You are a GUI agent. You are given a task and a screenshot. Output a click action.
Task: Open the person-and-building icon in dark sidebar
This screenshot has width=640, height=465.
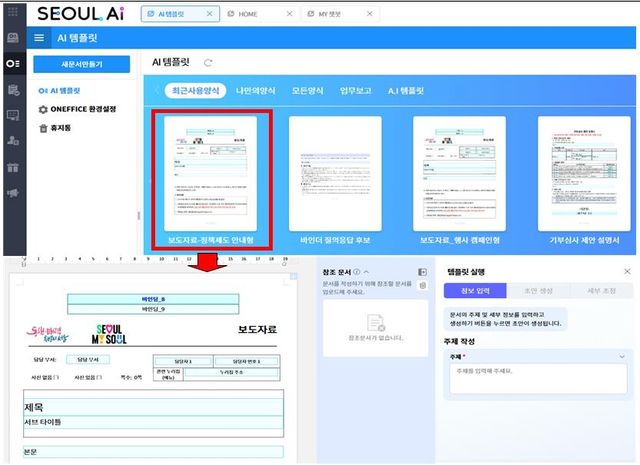pyautogui.click(x=13, y=141)
